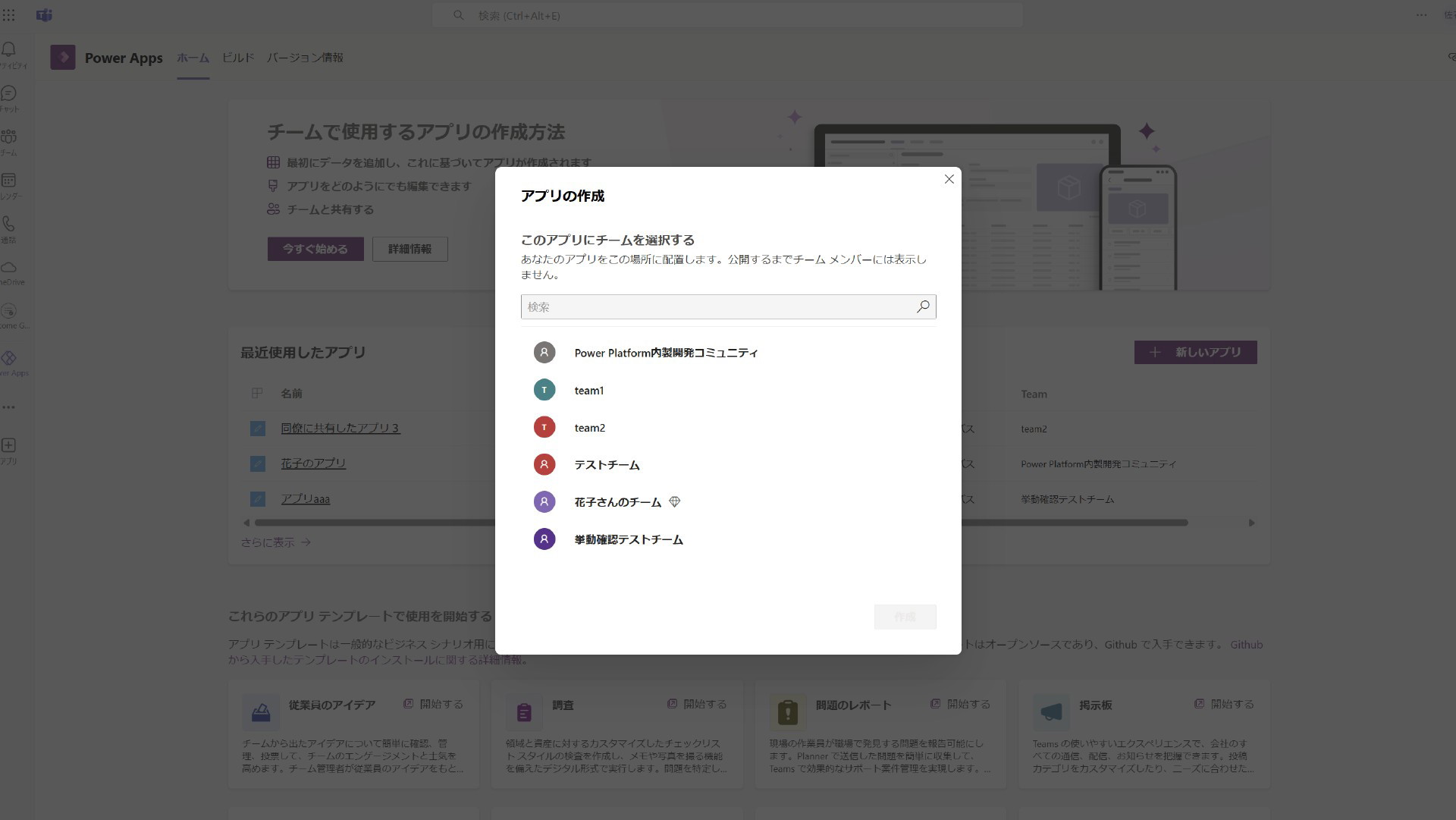Screen dimensions: 1456x820
Task: Click the 詳細情報 button
Action: pos(409,249)
